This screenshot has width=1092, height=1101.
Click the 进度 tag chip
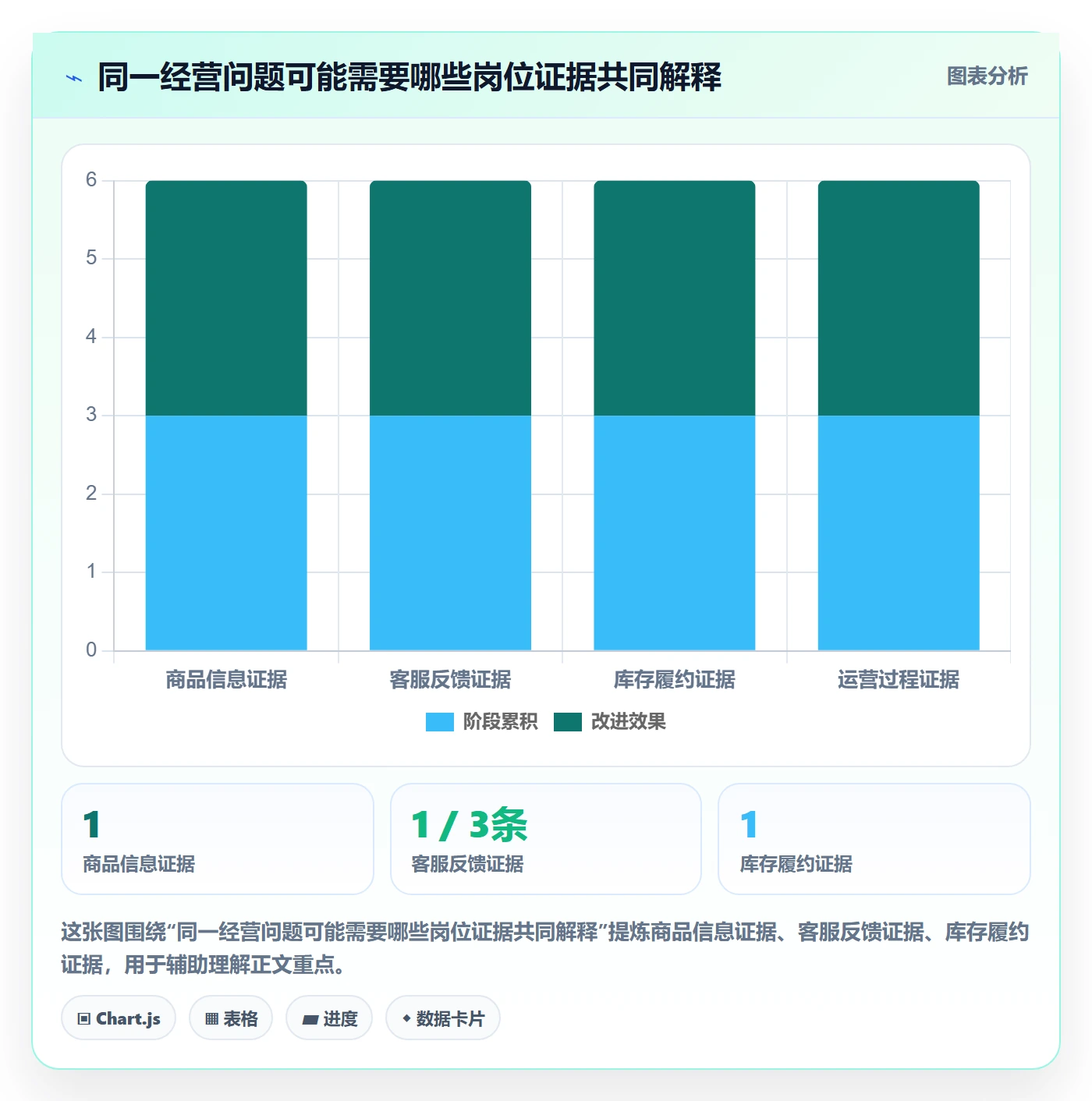point(329,1018)
